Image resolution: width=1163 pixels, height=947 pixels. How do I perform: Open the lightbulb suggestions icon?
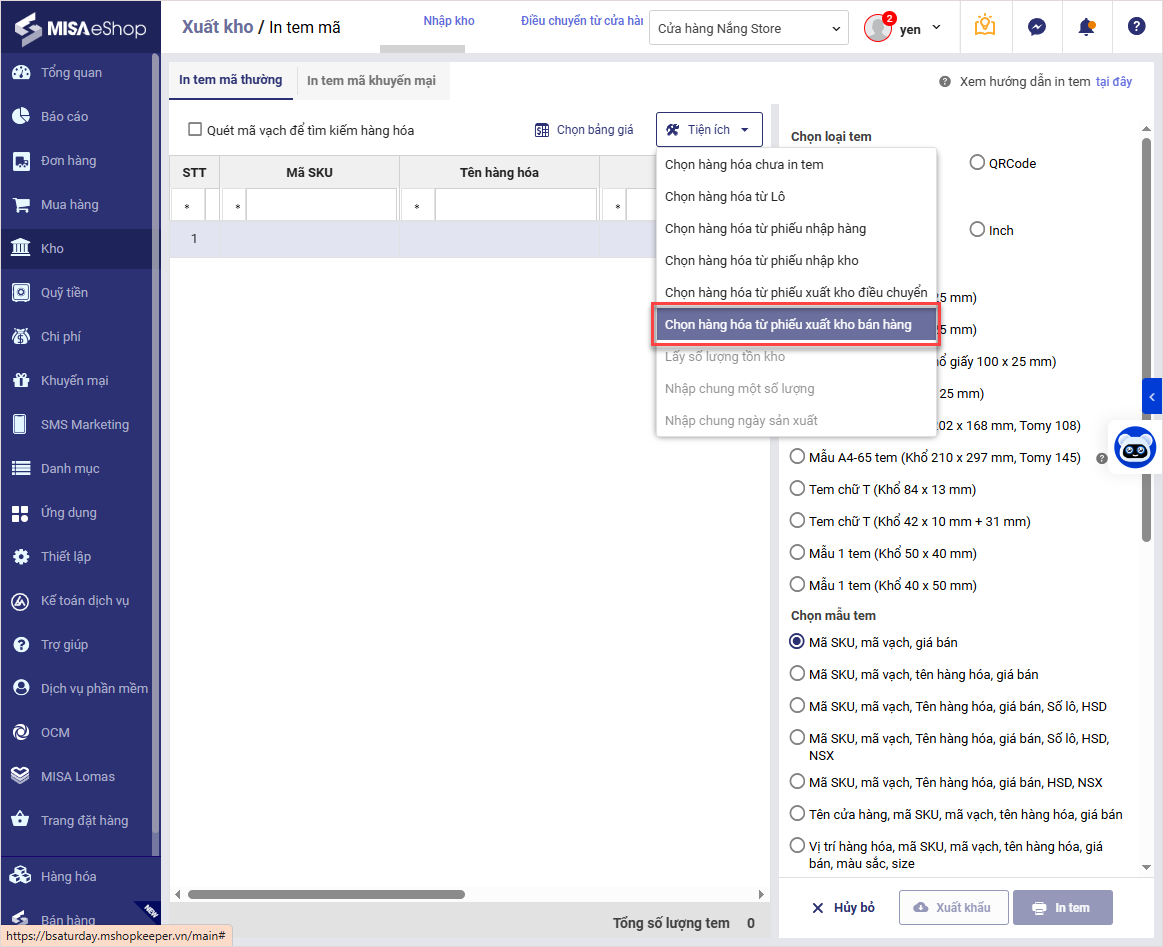click(x=984, y=27)
